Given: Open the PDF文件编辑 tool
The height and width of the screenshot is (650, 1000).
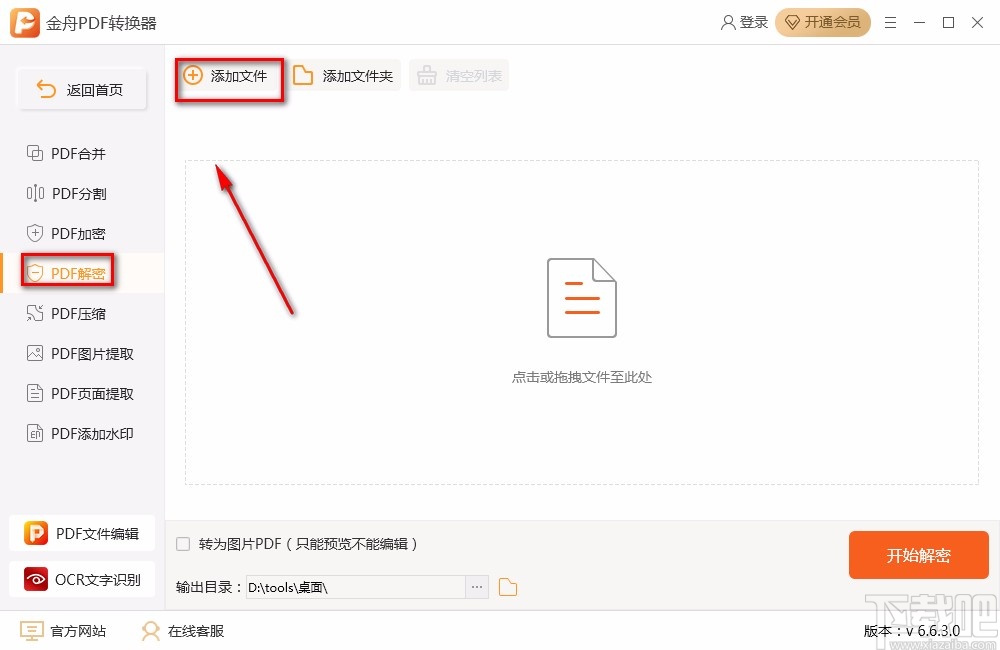Looking at the screenshot, I should click(82, 533).
